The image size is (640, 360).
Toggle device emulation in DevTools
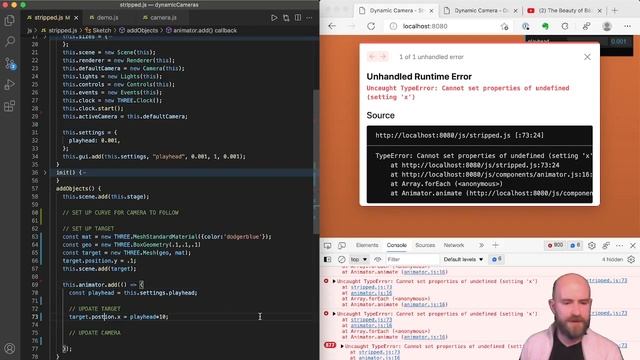pos(342,245)
